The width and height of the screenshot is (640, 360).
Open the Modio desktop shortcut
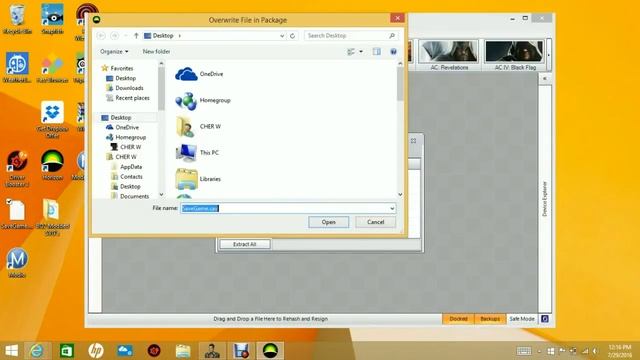click(17, 263)
